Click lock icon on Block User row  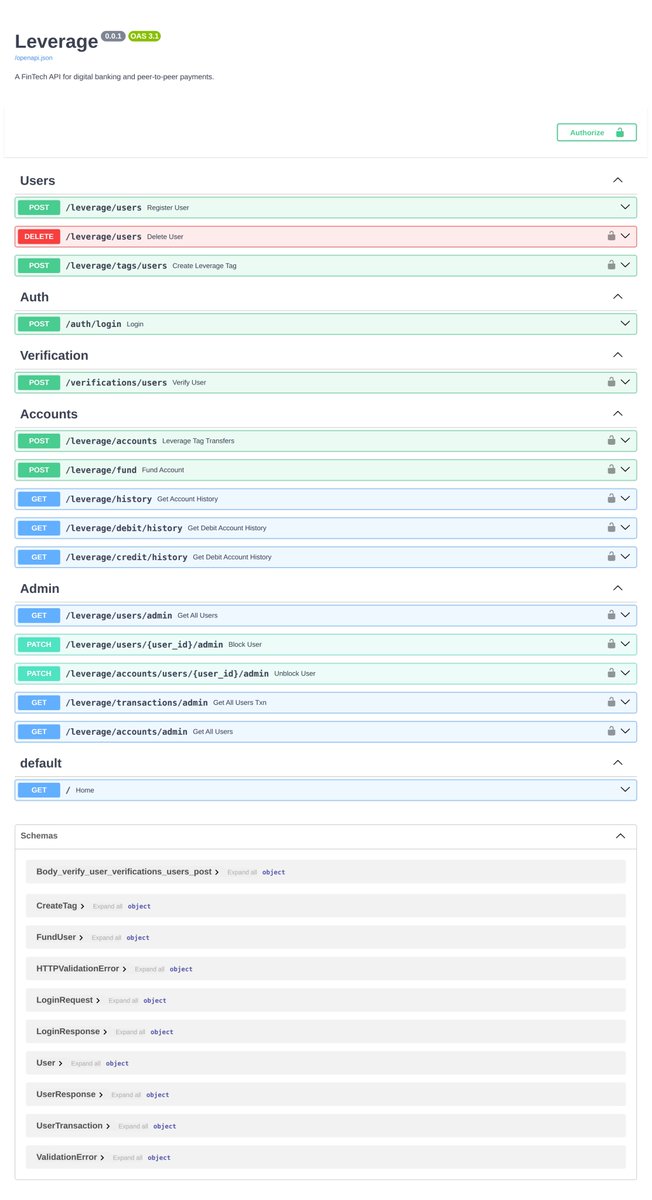coord(610,644)
